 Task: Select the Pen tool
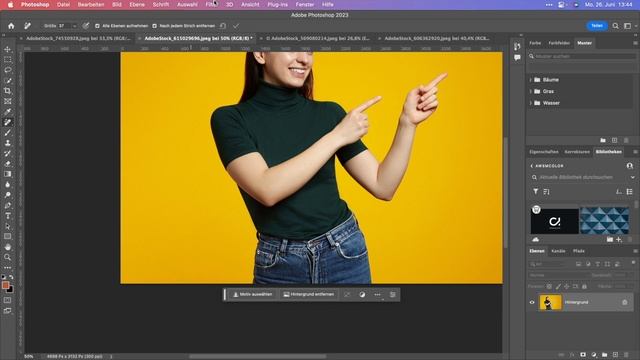[8, 205]
